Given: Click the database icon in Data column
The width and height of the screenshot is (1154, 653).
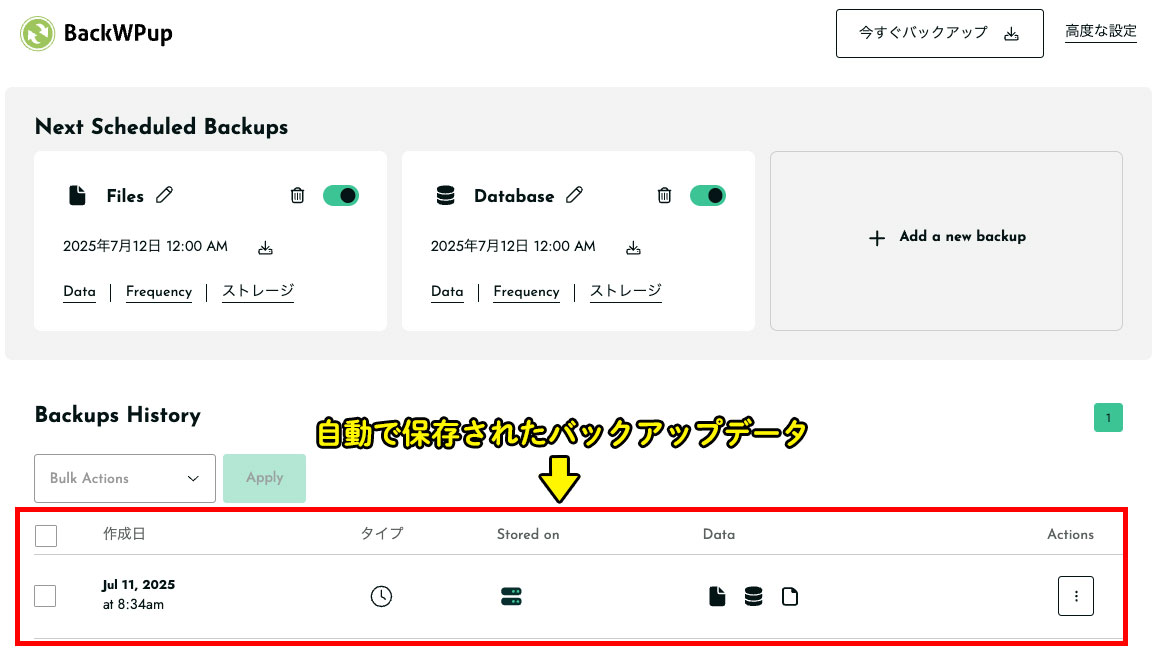Looking at the screenshot, I should (x=754, y=596).
